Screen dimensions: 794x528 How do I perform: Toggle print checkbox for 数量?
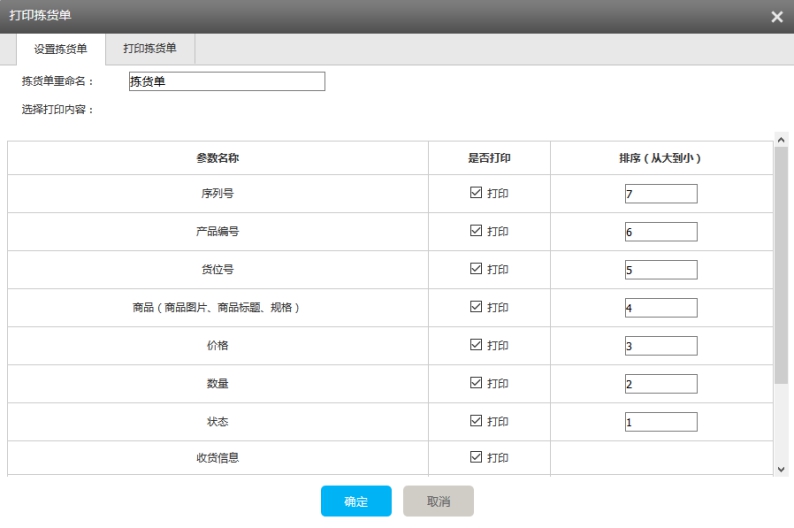click(x=476, y=383)
